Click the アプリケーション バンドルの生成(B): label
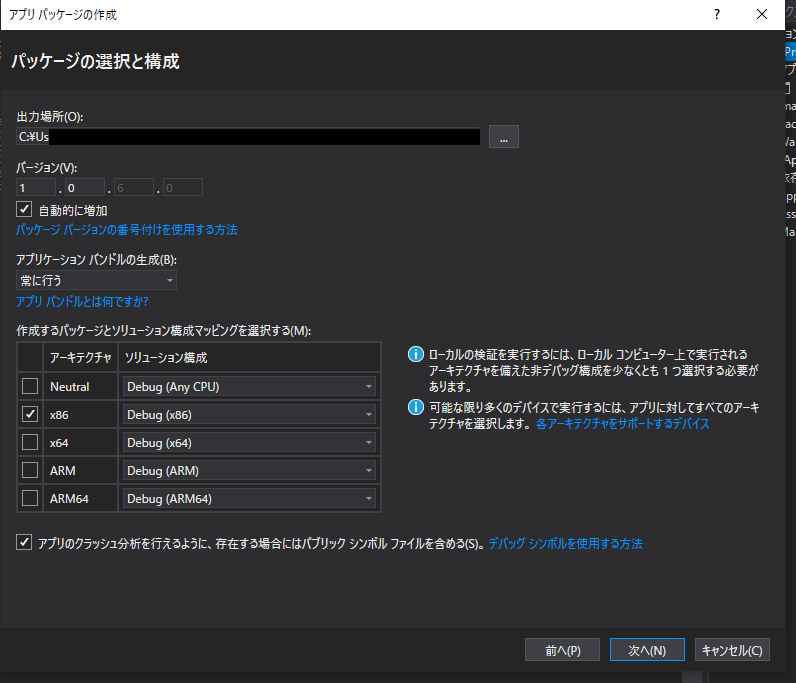The width and height of the screenshot is (796, 683). coord(96,259)
